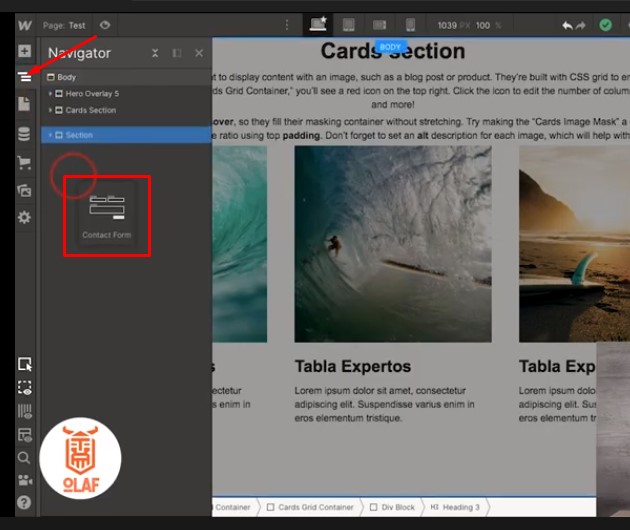Open the three-dot canvas settings menu
The image size is (630, 530).
tap(287, 25)
